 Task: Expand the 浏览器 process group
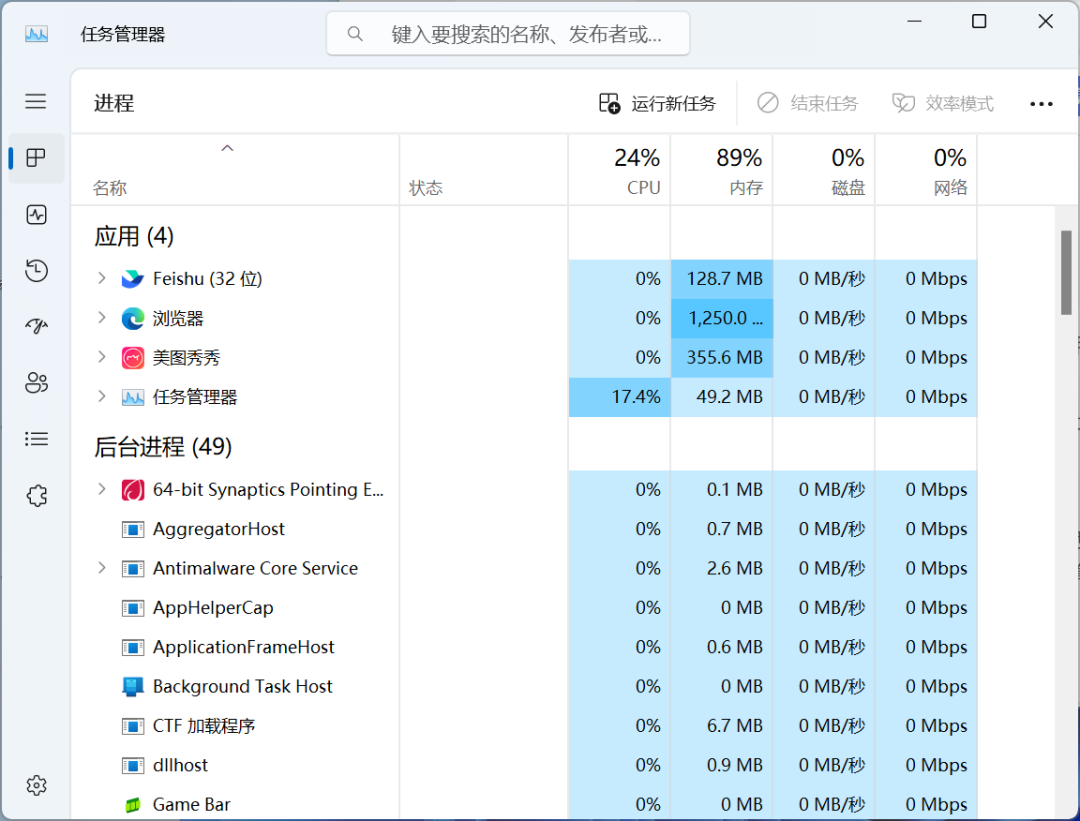(x=101, y=318)
